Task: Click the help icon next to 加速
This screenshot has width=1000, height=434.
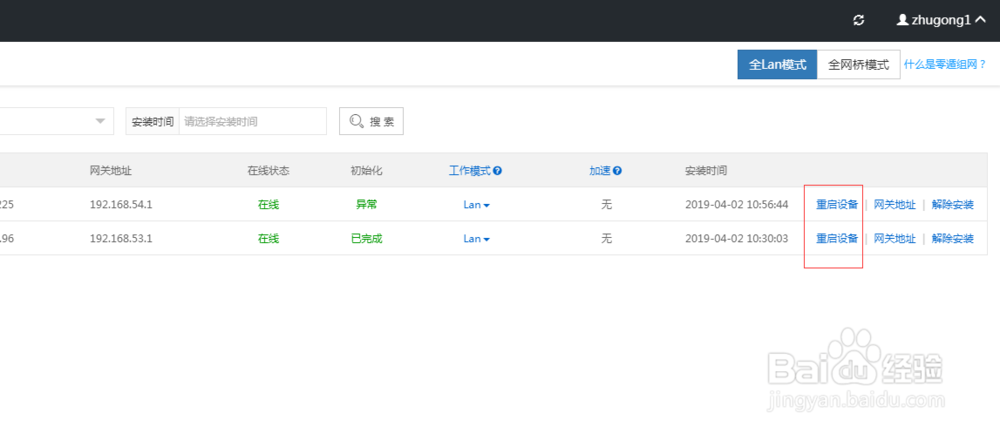Action: pos(617,171)
